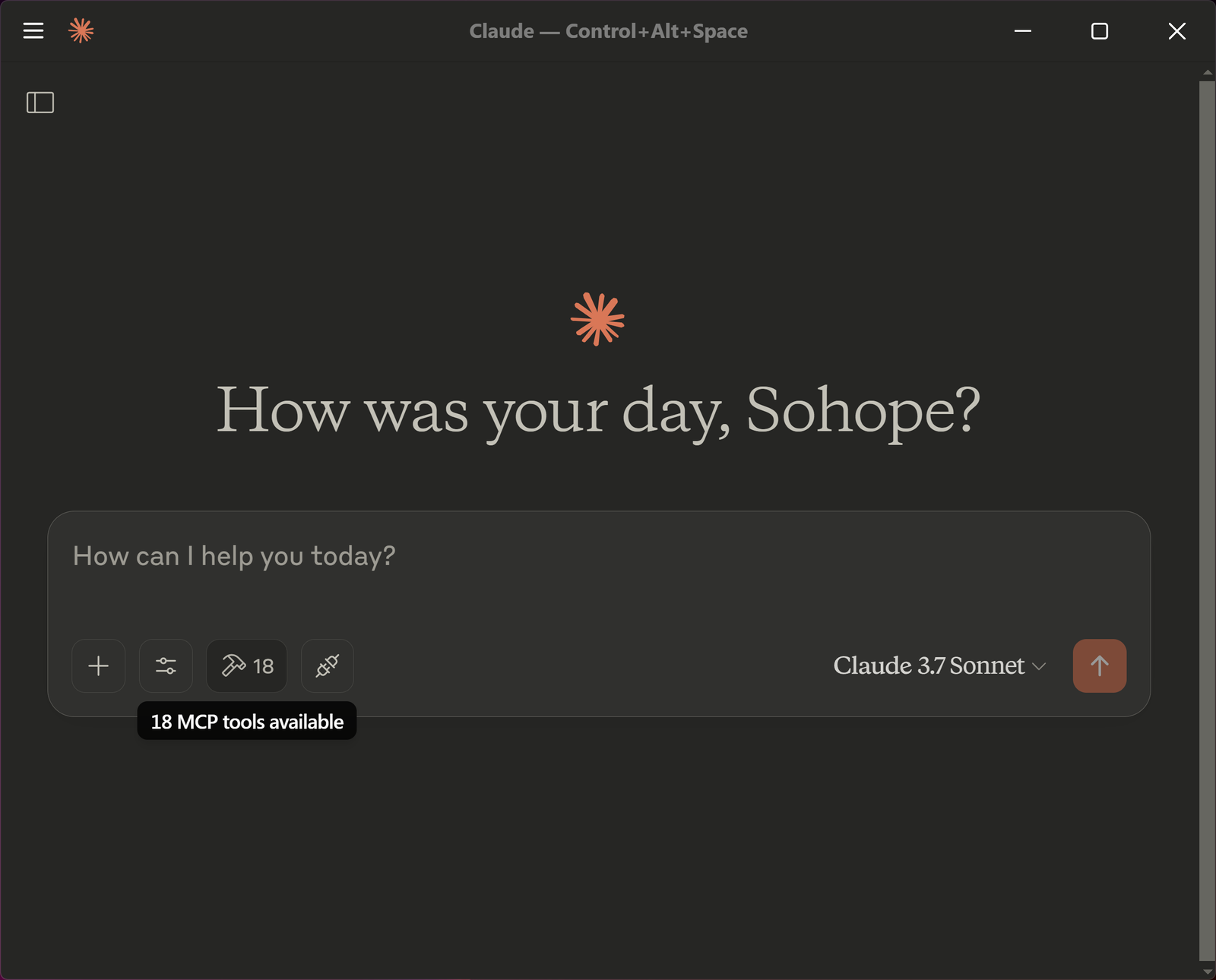The width and height of the screenshot is (1216, 980).
Task: Click the '18 MCP tools available' tooltip
Action: coord(247,722)
